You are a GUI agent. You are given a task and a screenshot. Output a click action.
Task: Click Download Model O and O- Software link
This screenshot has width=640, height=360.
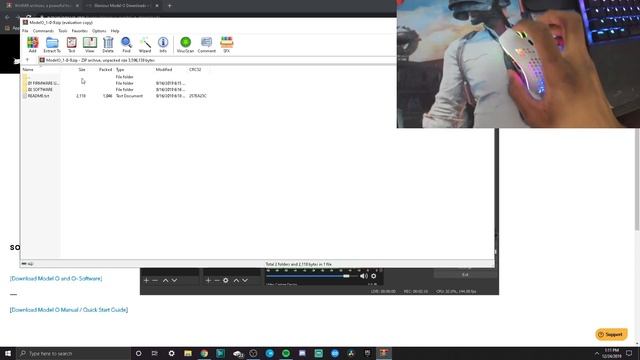(x=56, y=278)
